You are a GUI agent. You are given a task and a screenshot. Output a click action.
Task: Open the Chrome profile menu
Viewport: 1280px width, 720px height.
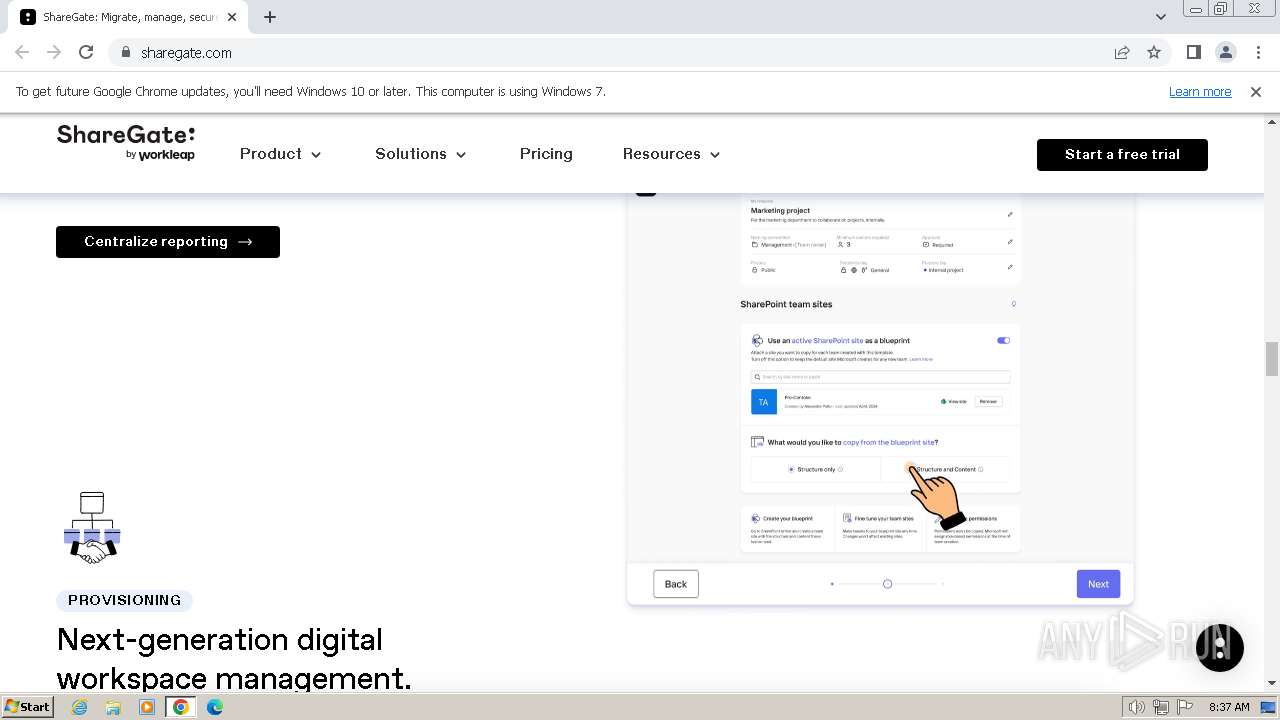[x=1226, y=52]
